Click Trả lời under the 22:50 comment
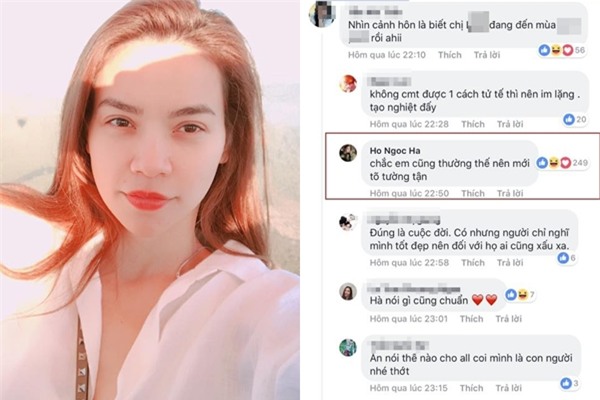This screenshot has width=600, height=400. 510,193
